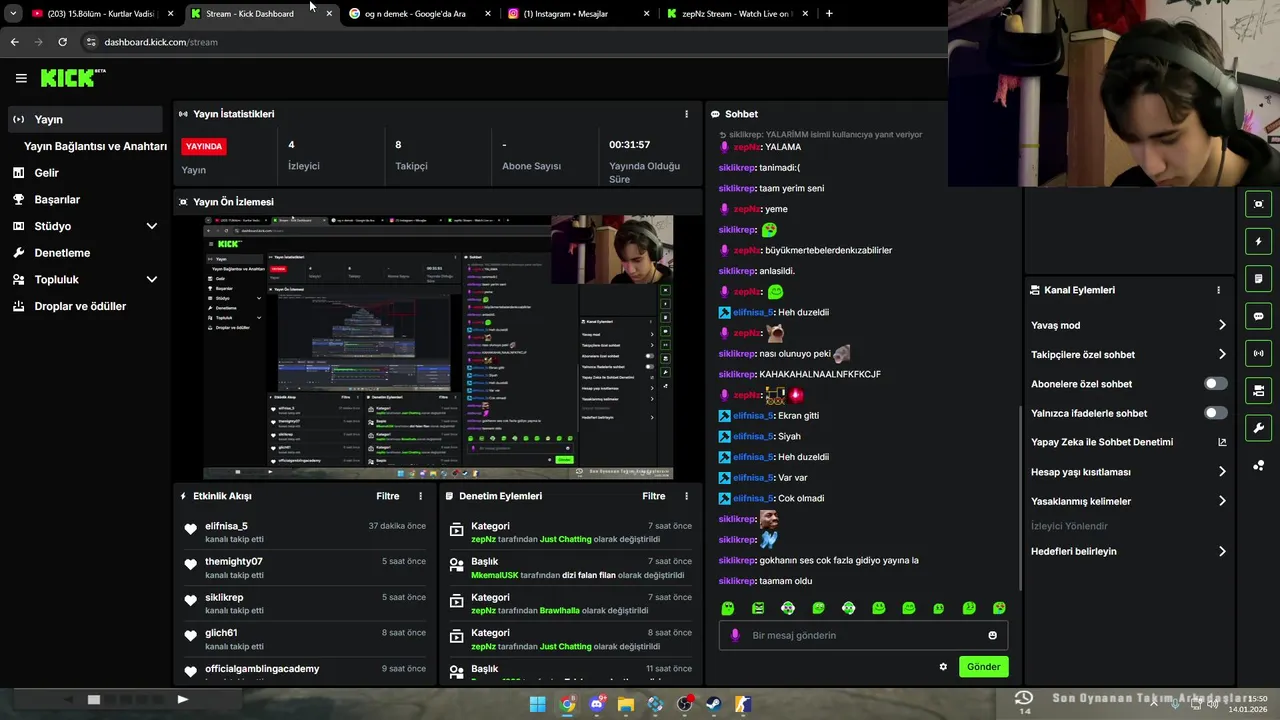Click the YAYINDA live status badge

click(204, 146)
